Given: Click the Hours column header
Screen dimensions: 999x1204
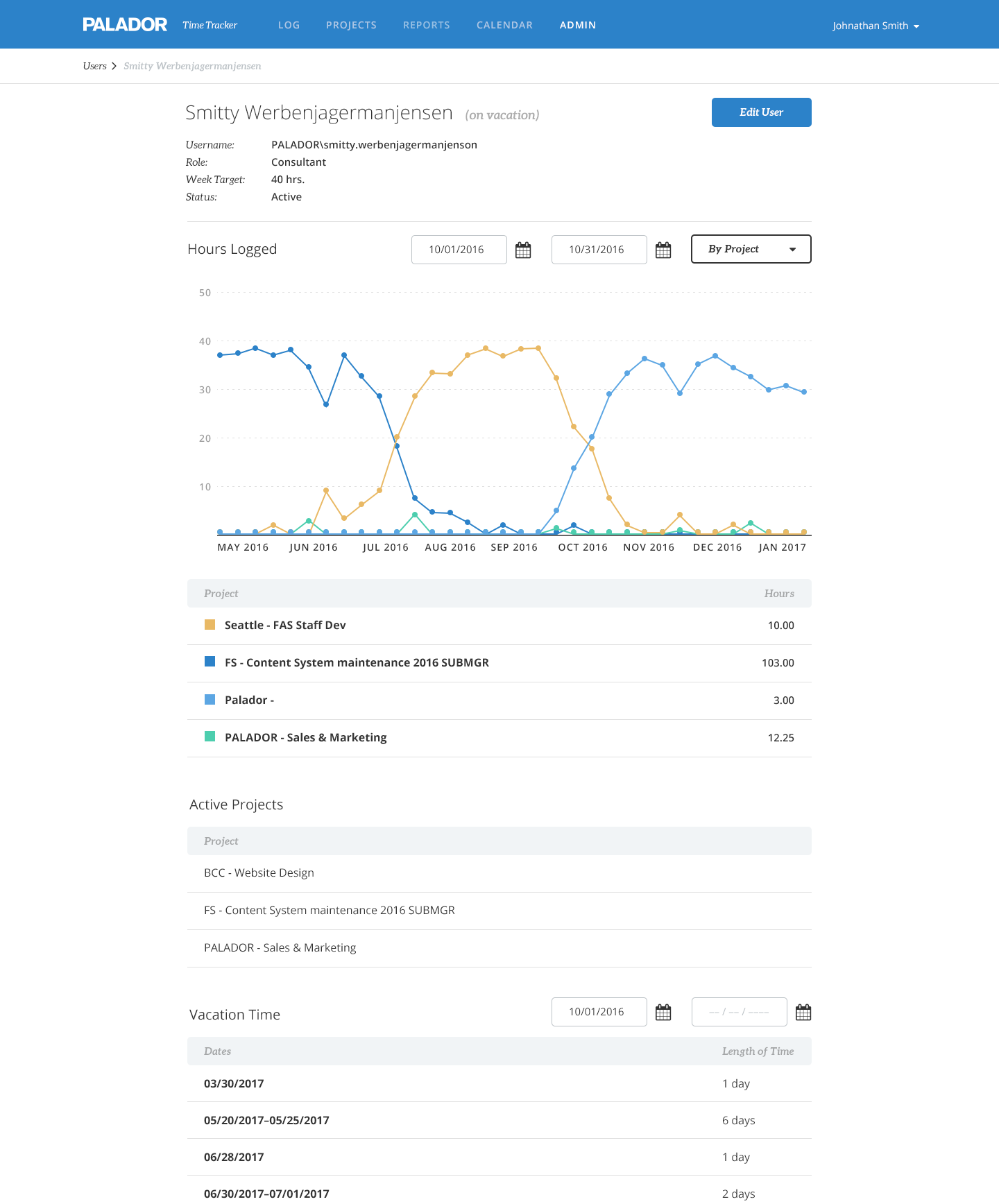Looking at the screenshot, I should (x=779, y=594).
